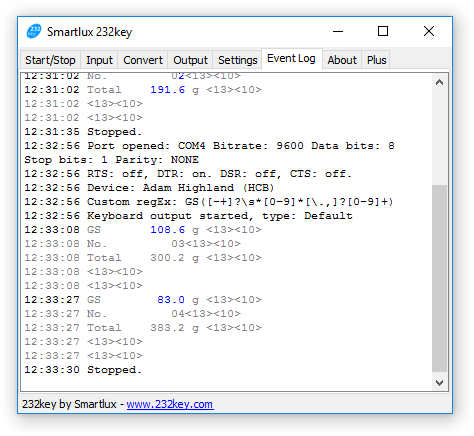Click the 'No. 03' log line
Screen dimensions: 474x436
(132, 244)
